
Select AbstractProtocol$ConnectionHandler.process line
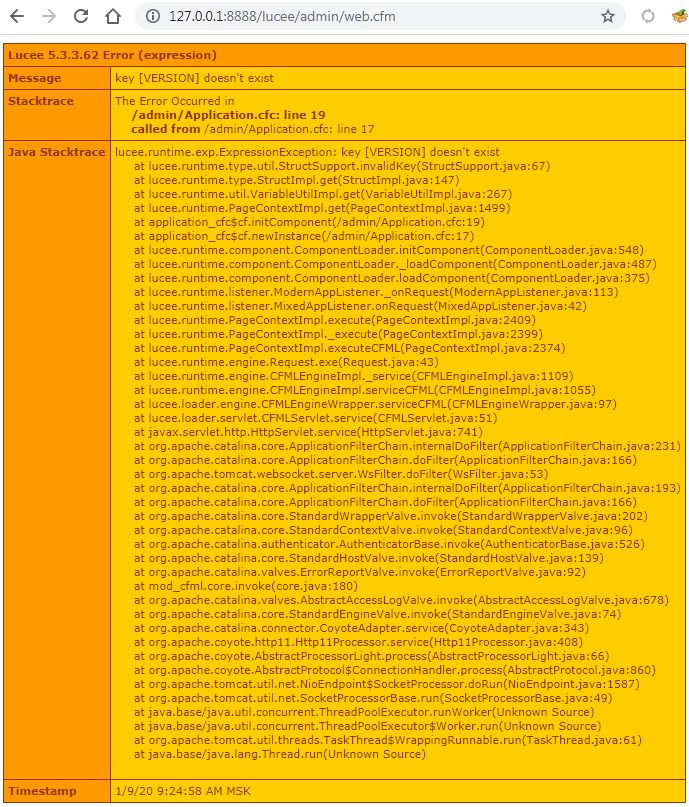395,670
